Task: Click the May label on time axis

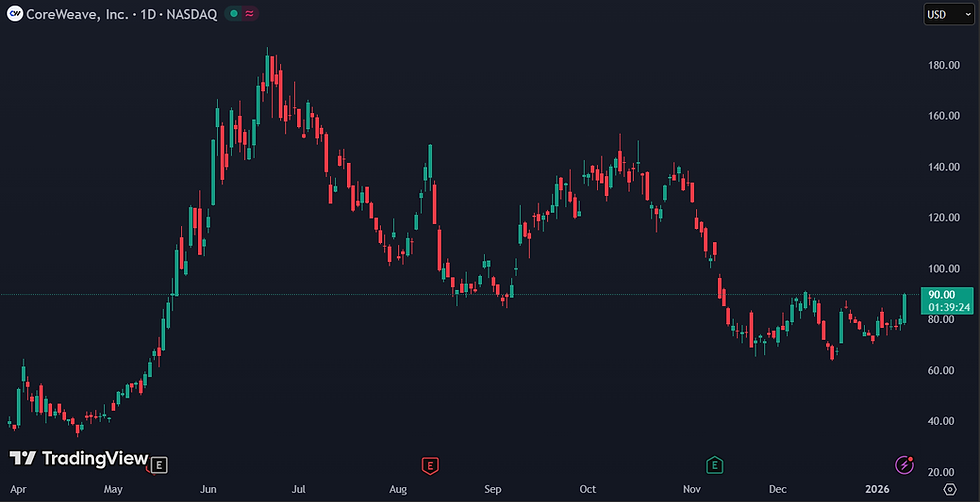Action: [113, 489]
